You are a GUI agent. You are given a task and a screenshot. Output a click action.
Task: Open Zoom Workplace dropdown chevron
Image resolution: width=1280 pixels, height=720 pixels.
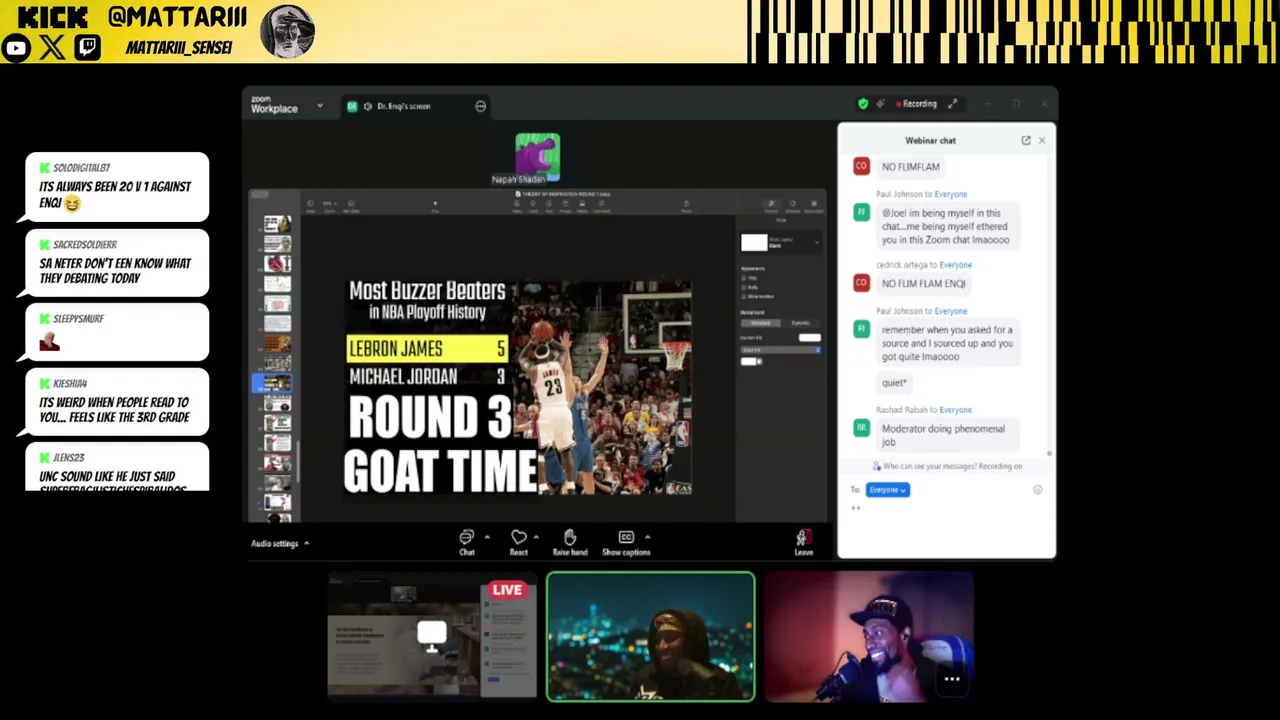pos(320,105)
